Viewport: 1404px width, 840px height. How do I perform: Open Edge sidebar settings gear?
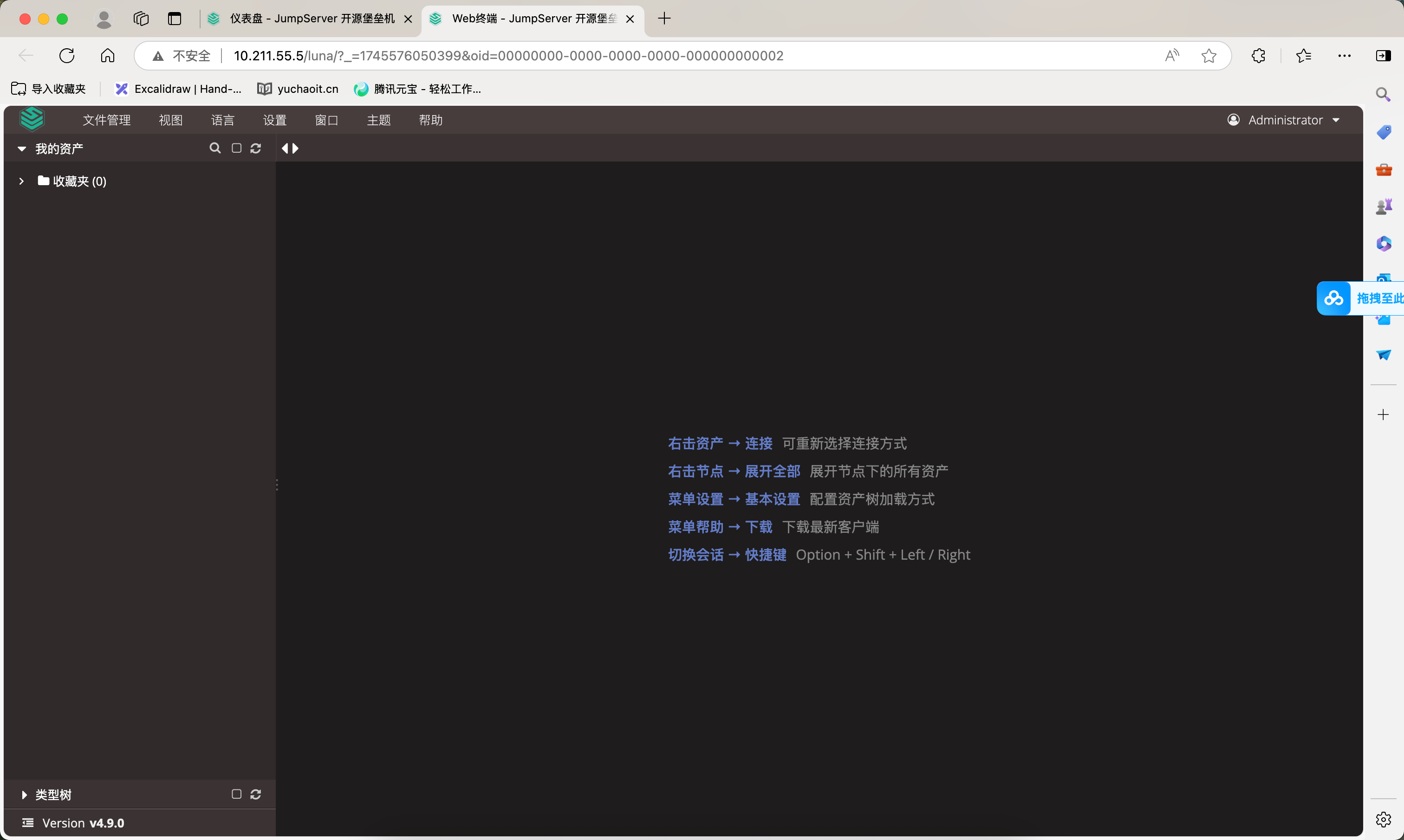[x=1383, y=819]
